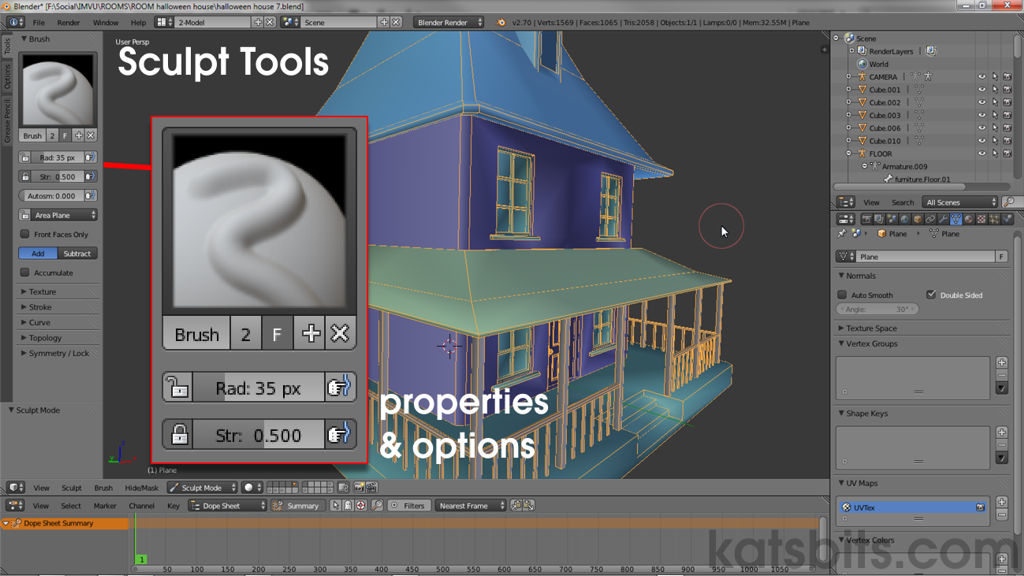The height and width of the screenshot is (576, 1024).
Task: Hide Cube.001 with its eye icon
Action: [x=982, y=89]
